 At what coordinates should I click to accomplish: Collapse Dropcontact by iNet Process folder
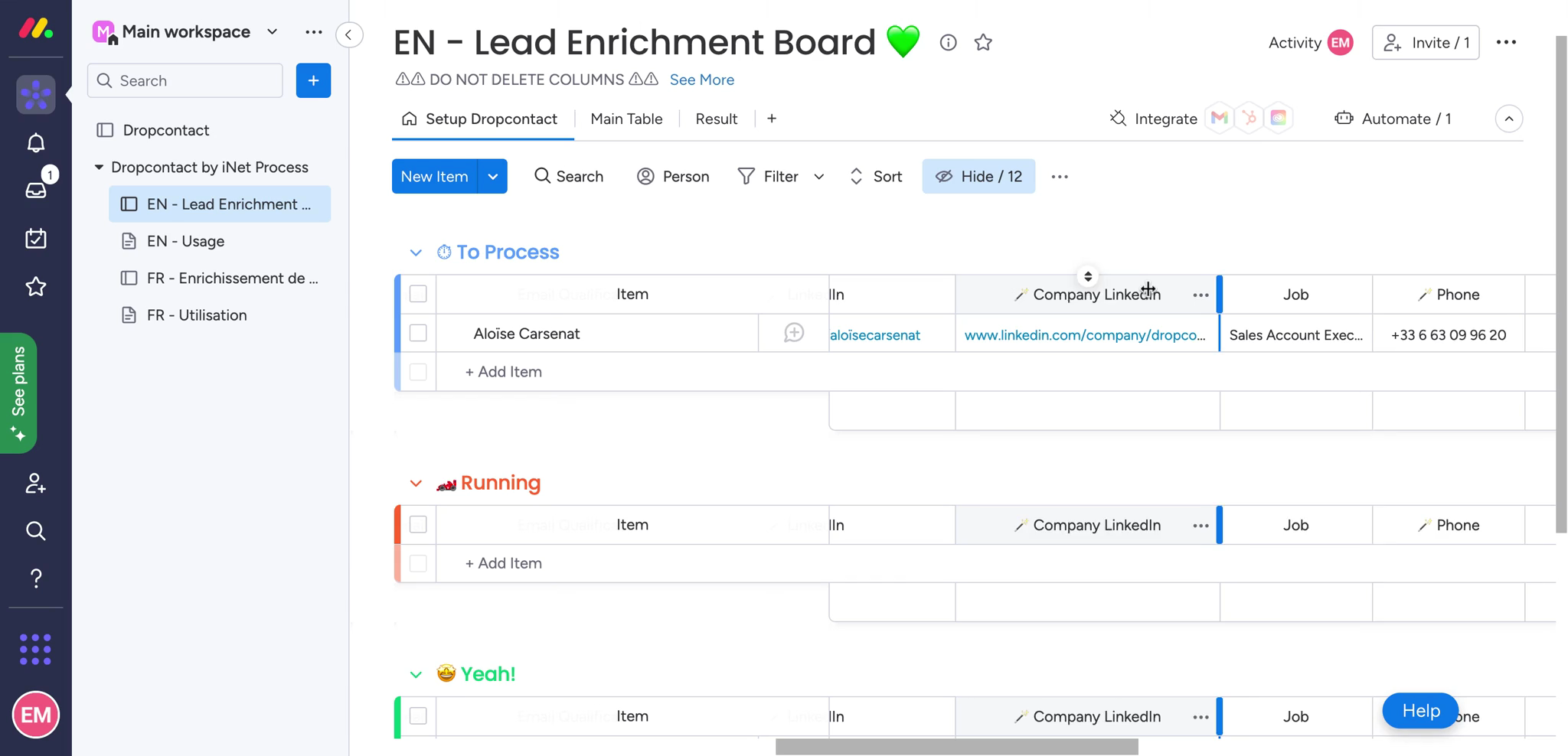[99, 167]
